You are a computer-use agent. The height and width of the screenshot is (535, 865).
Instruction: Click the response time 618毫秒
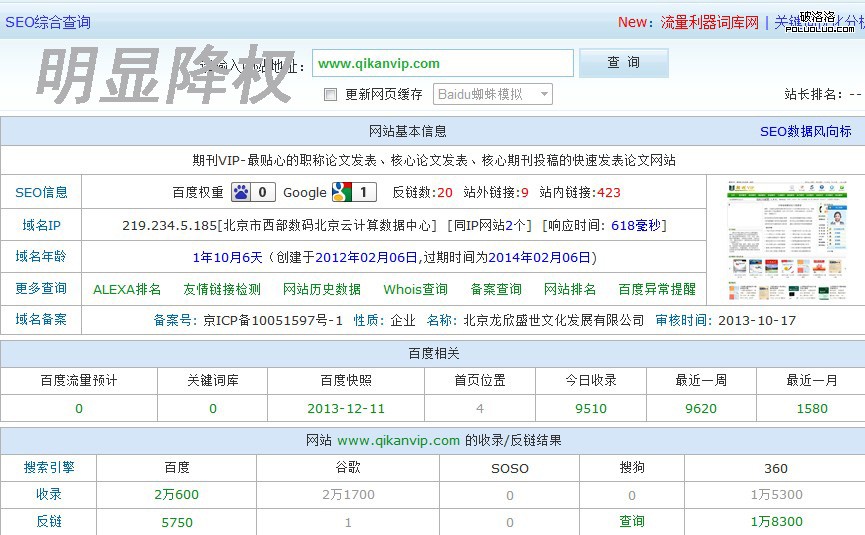pos(636,225)
